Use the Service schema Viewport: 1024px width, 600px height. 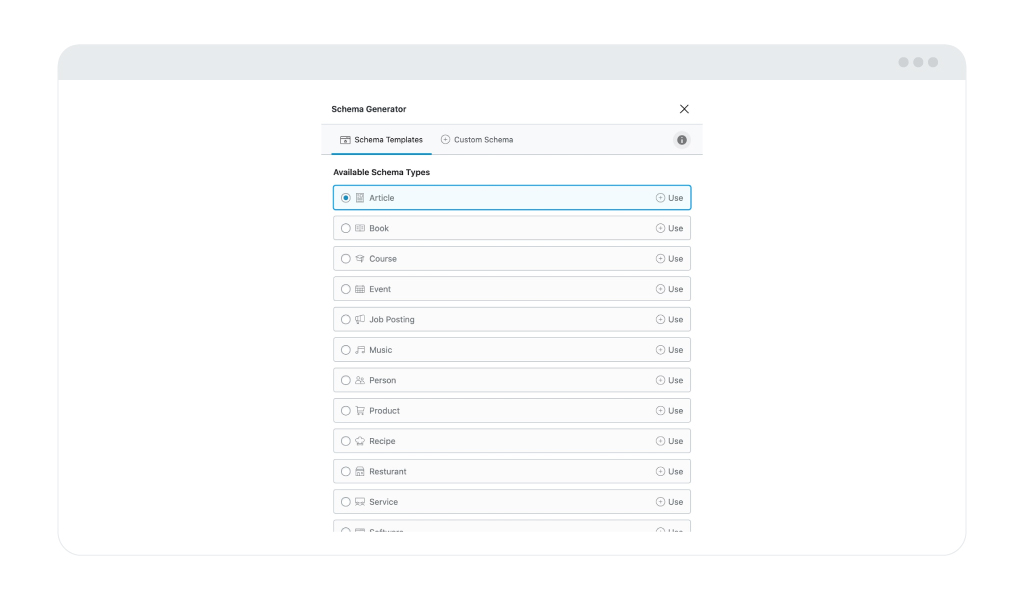click(669, 502)
